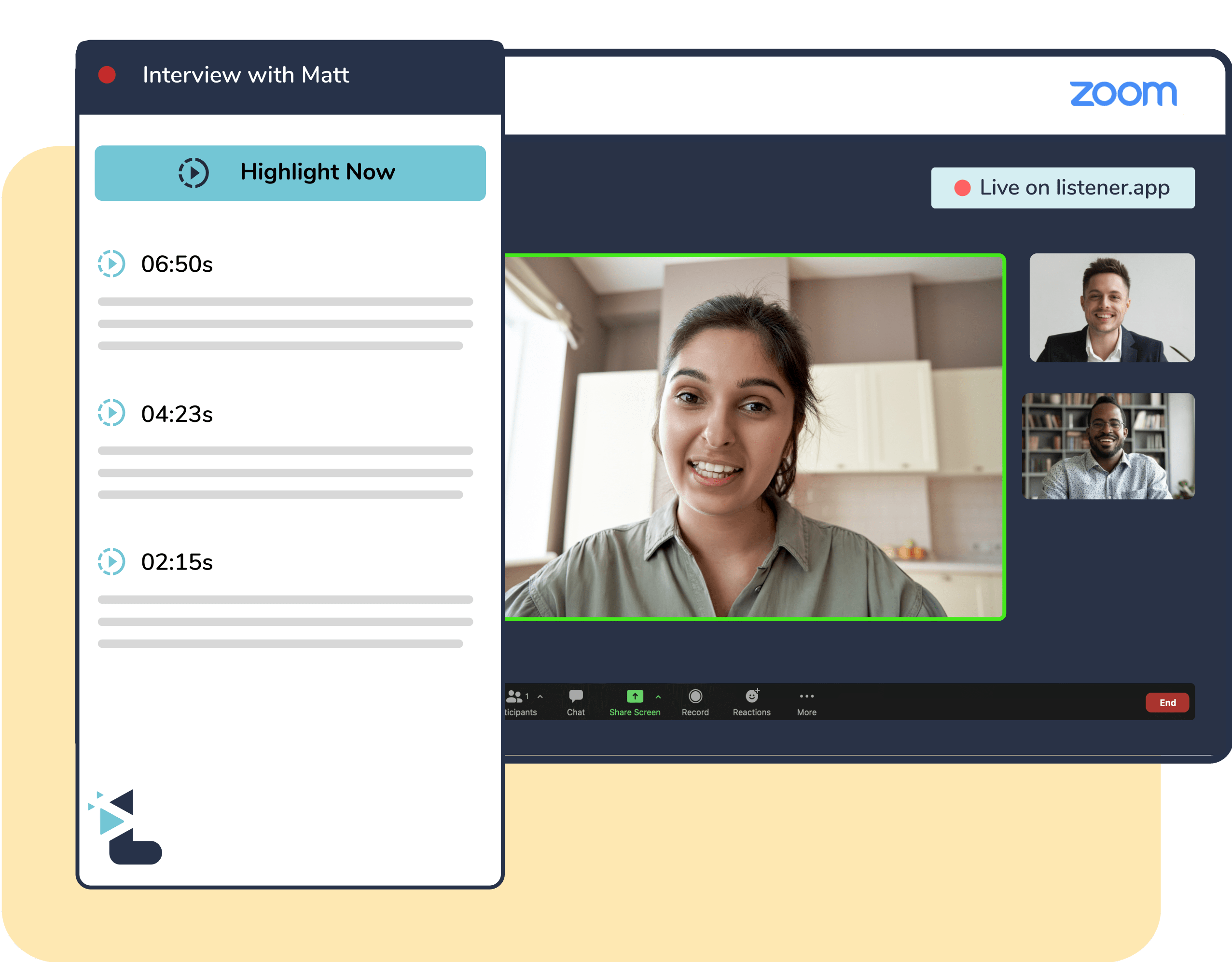
Task: Play the 06:50s highlight
Action: (x=111, y=264)
